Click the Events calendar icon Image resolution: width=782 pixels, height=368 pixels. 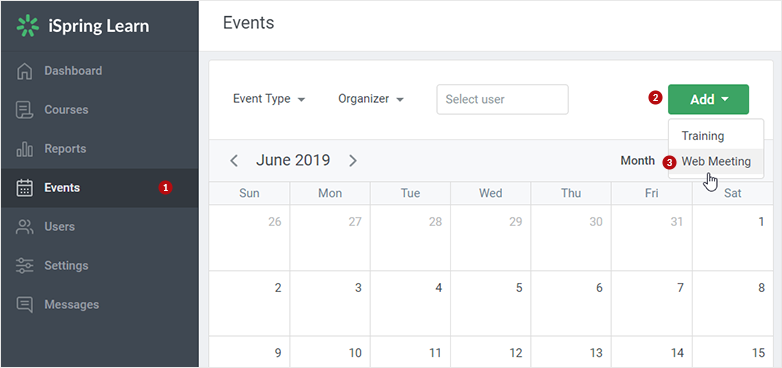tap(24, 188)
